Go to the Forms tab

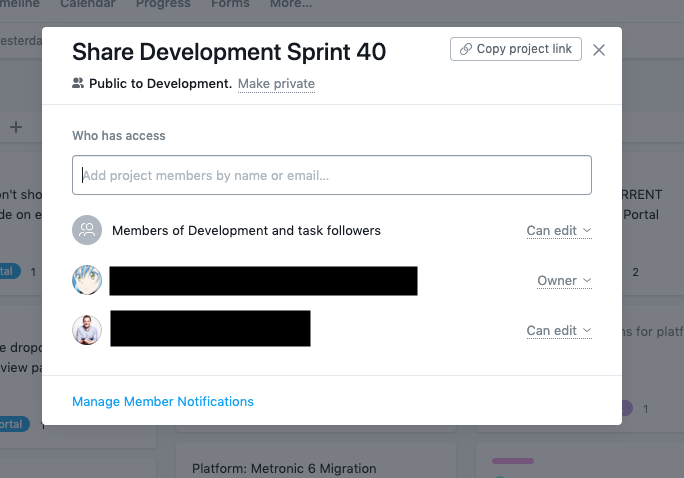click(x=230, y=5)
